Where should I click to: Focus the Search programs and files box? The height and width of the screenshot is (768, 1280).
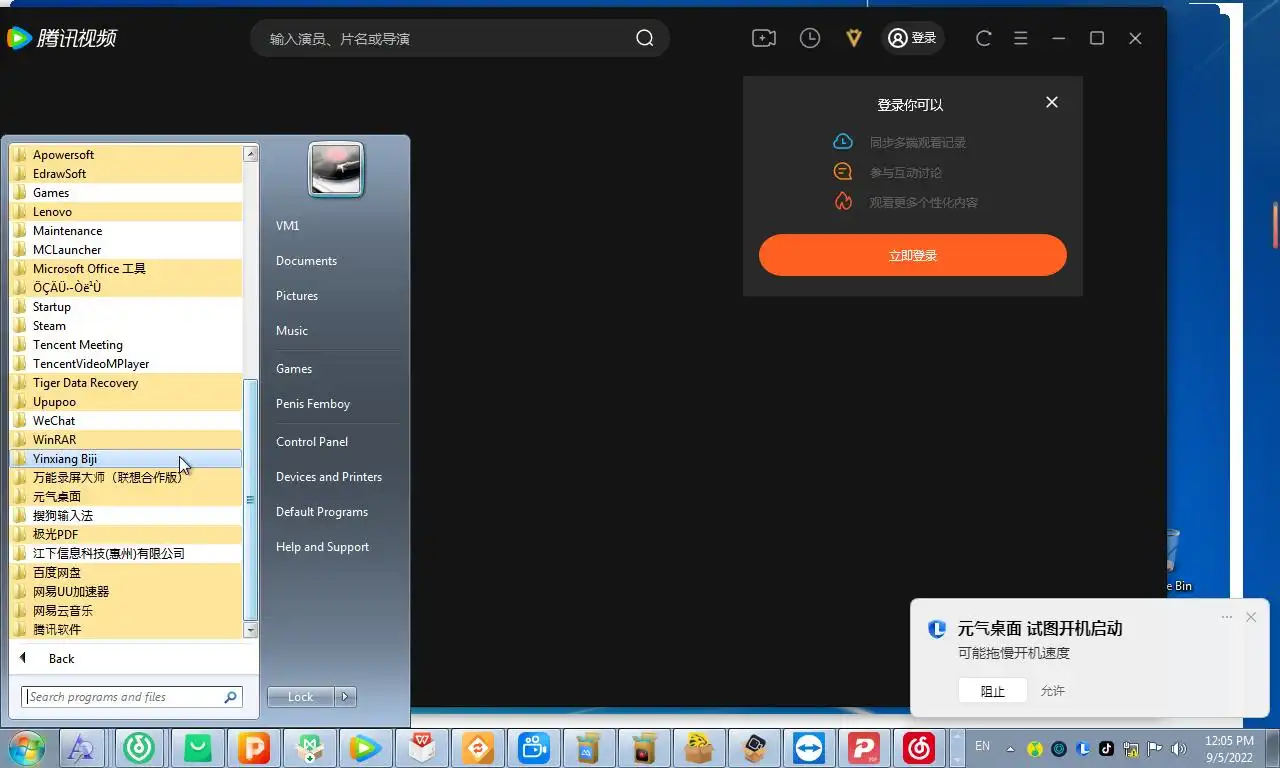click(x=132, y=697)
